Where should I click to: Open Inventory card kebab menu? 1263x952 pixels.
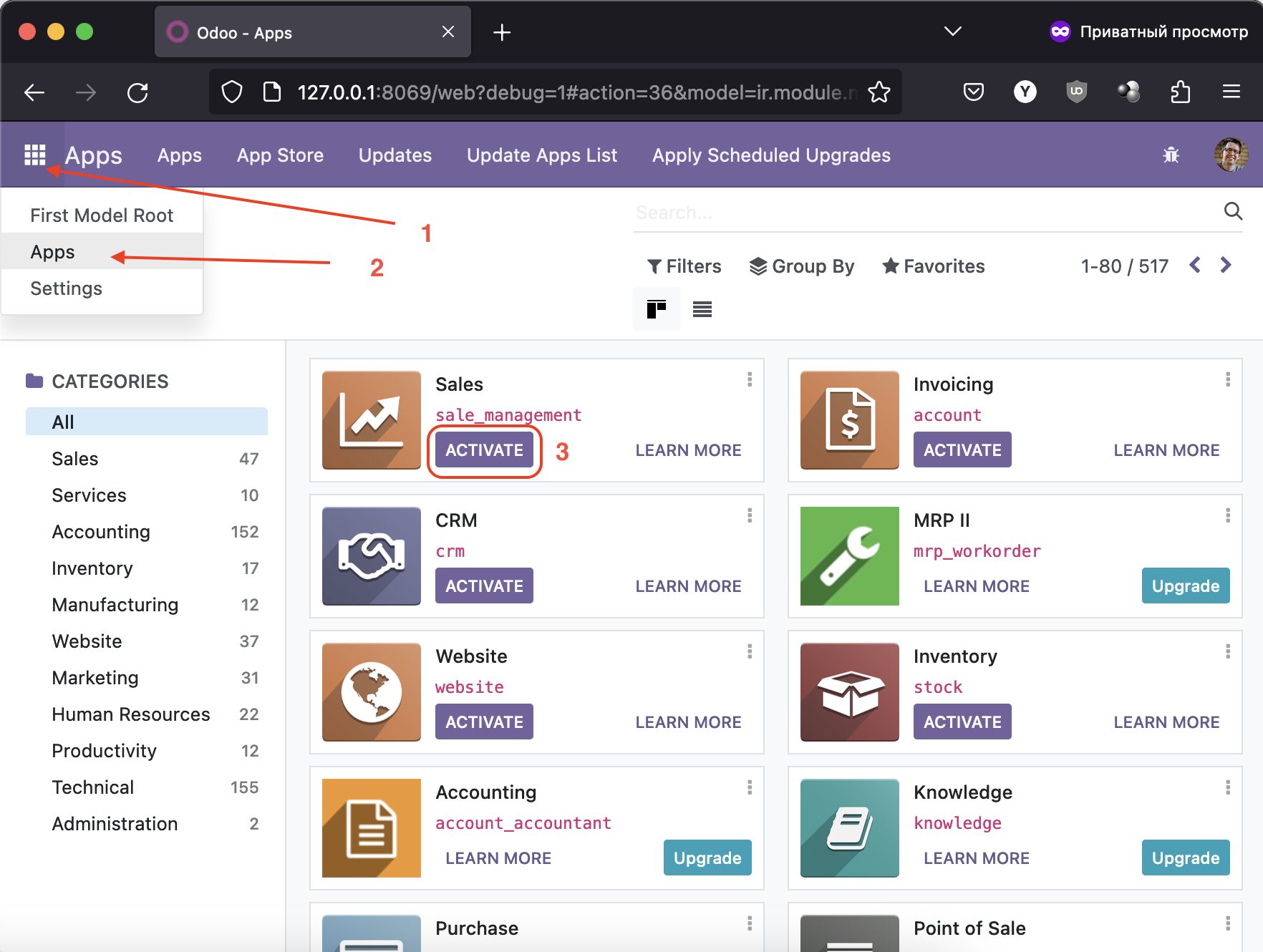[1228, 651]
